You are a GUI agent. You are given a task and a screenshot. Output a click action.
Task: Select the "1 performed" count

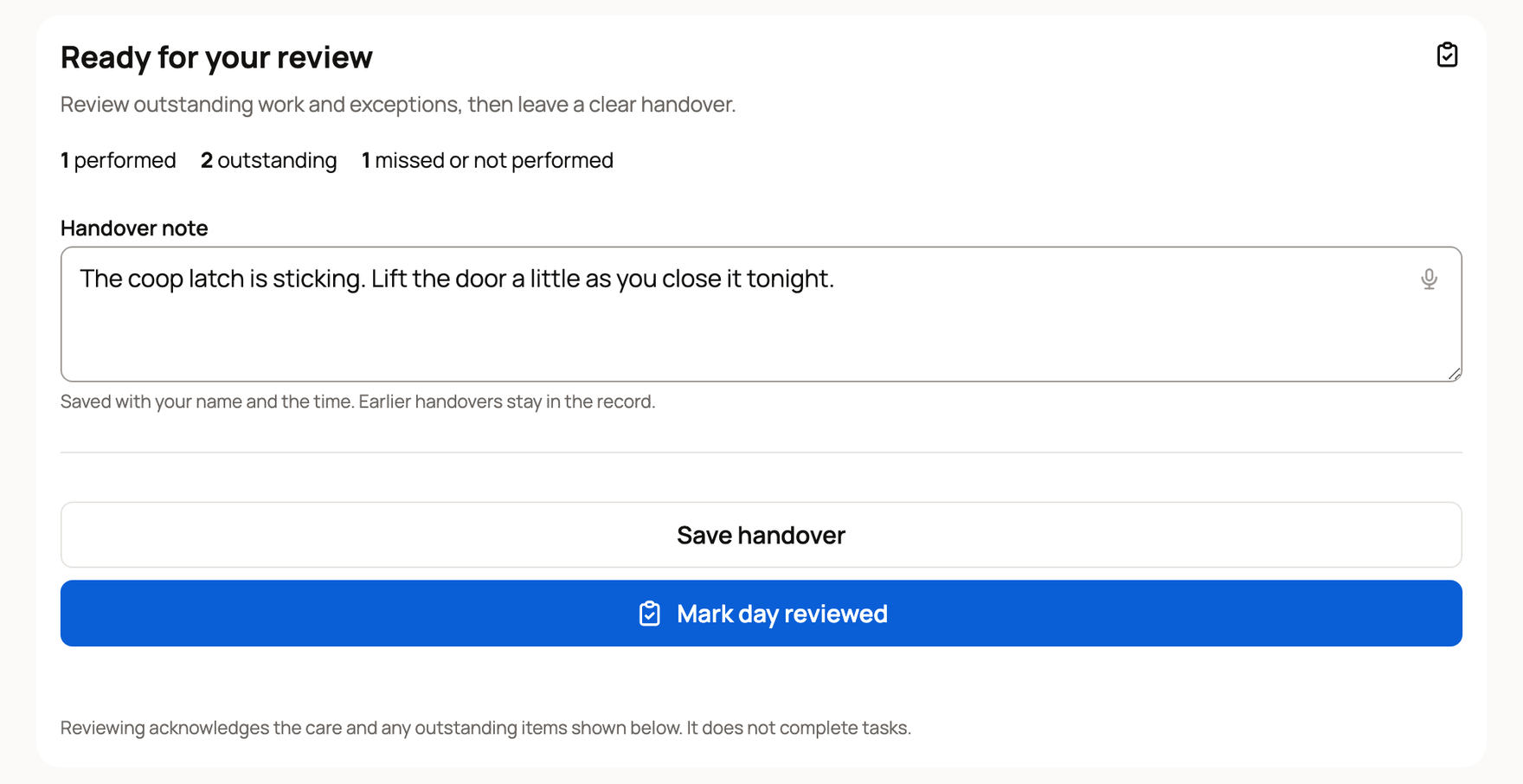(119, 160)
